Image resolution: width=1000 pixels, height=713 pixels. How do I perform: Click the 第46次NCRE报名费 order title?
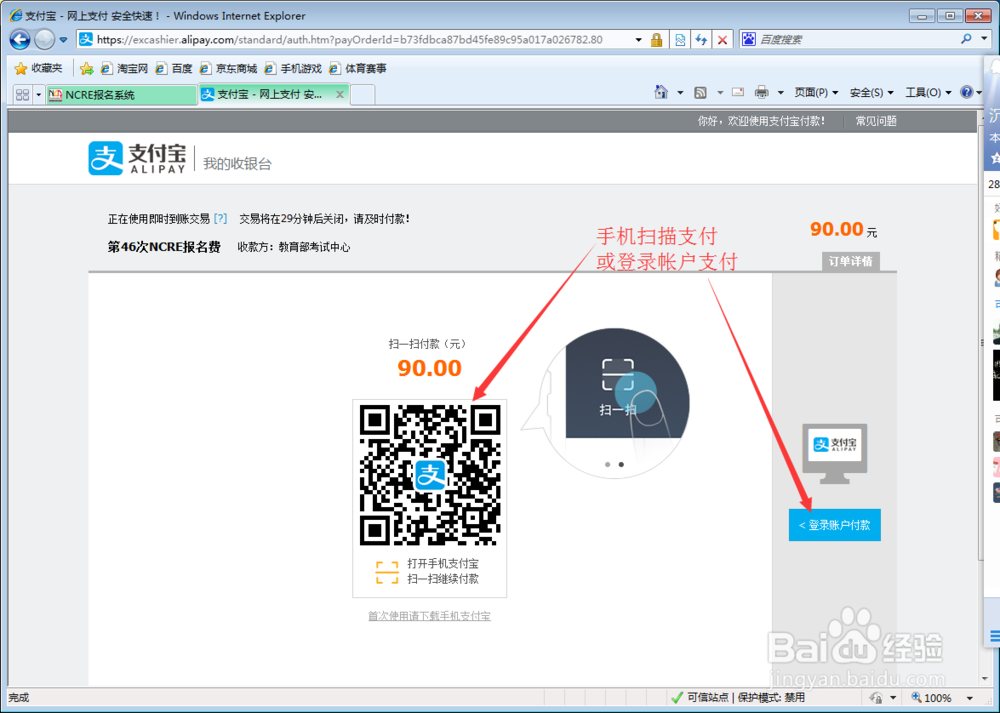(164, 247)
